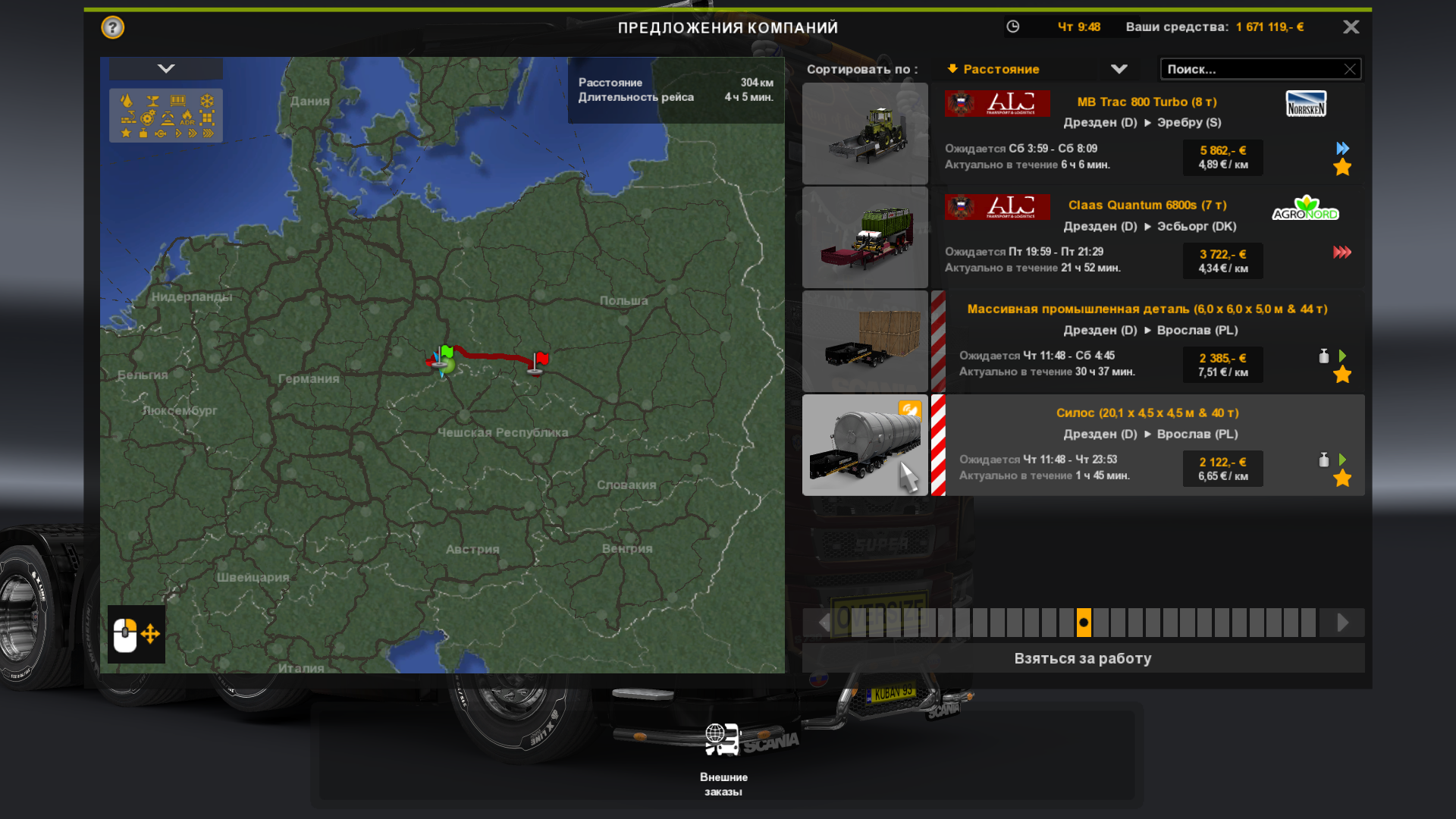Toggle the fragile cargo broken-glass filter
The height and width of the screenshot is (819, 1456).
(x=152, y=101)
